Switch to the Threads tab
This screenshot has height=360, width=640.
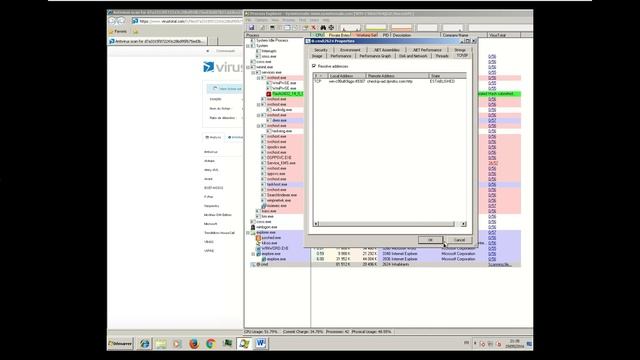442,56
